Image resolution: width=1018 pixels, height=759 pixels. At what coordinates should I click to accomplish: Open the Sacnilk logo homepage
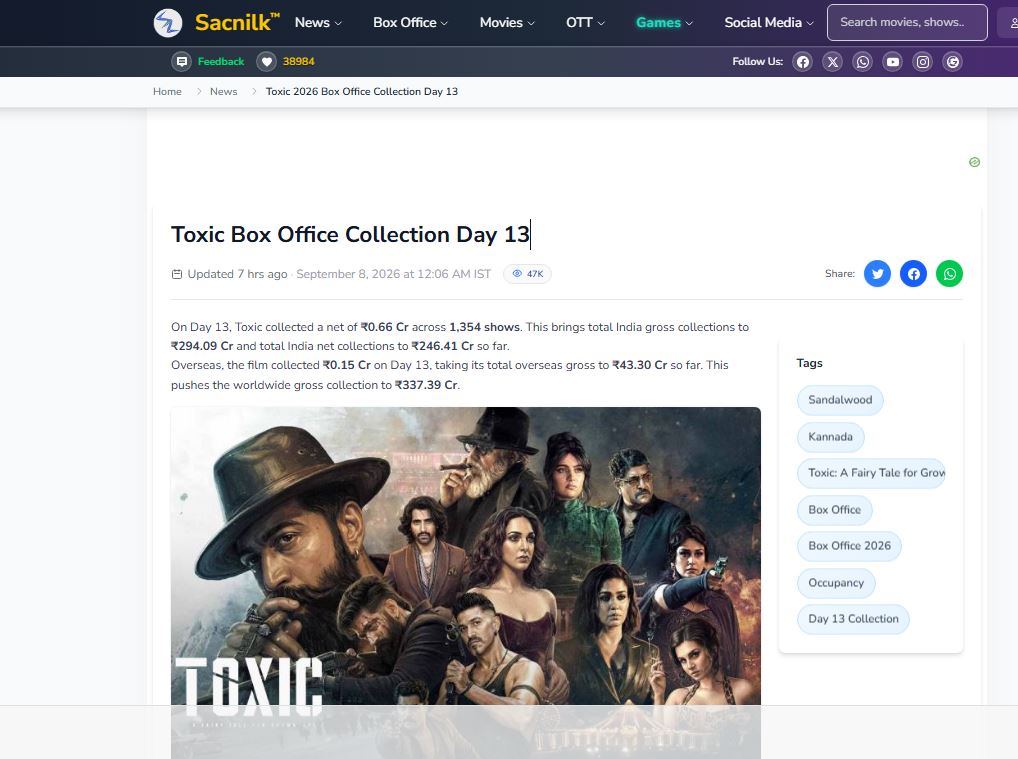(216, 23)
